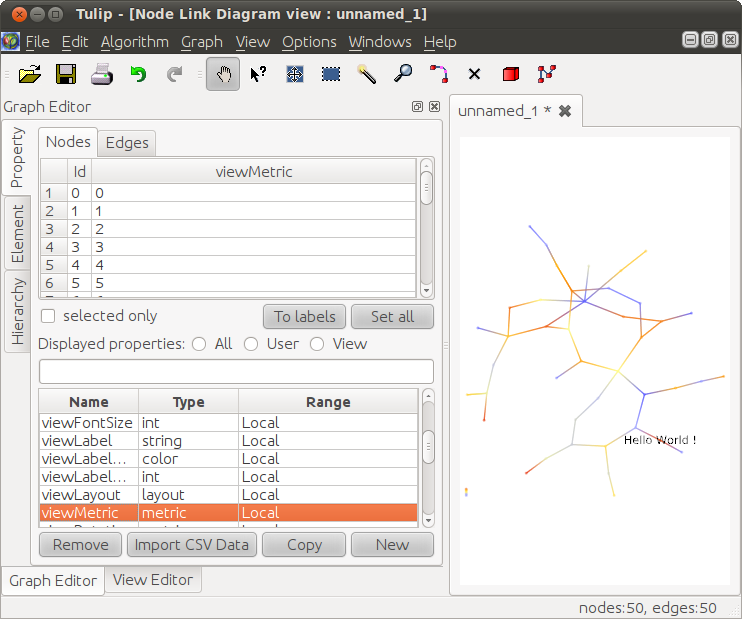
Task: Save graph with the floppy disk icon
Action: [x=66, y=74]
